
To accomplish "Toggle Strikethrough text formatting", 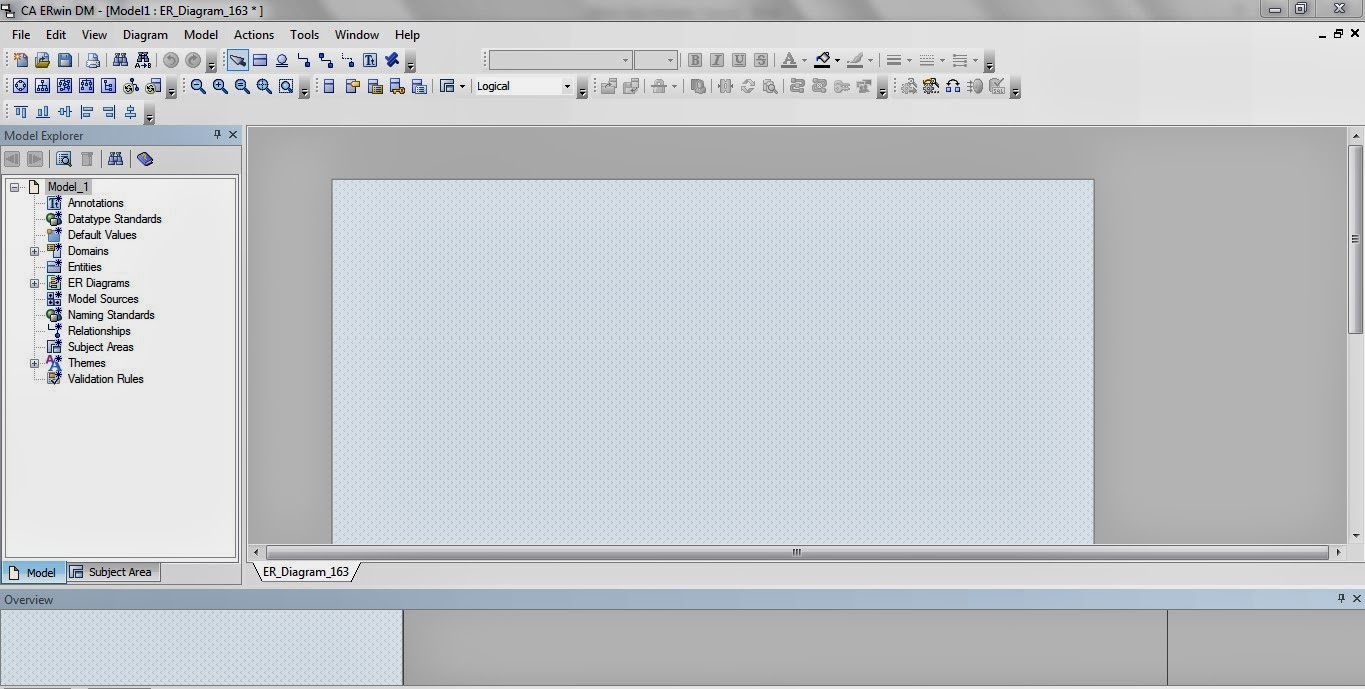I will click(761, 61).
